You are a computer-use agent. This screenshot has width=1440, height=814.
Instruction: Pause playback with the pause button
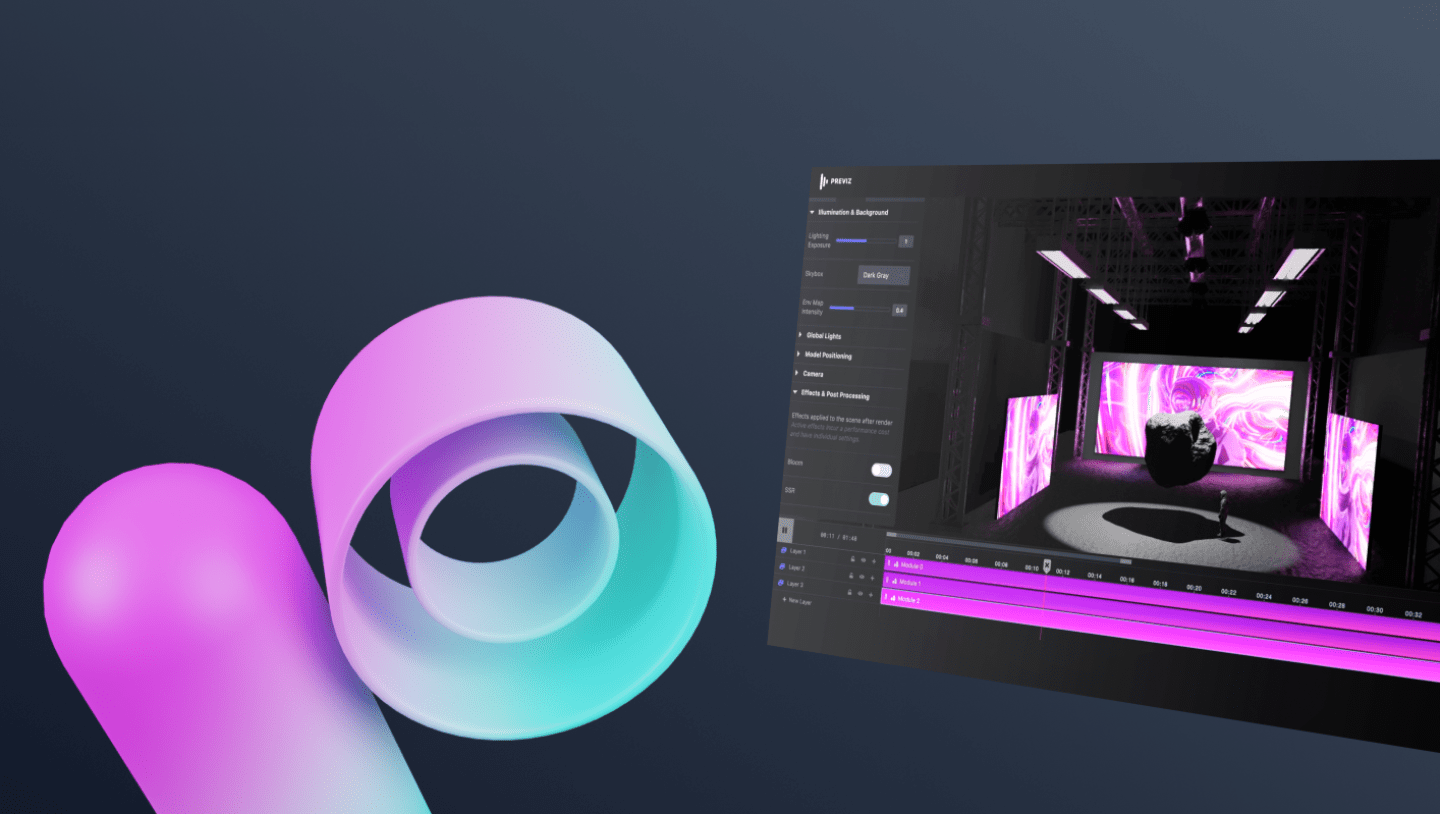click(x=785, y=531)
